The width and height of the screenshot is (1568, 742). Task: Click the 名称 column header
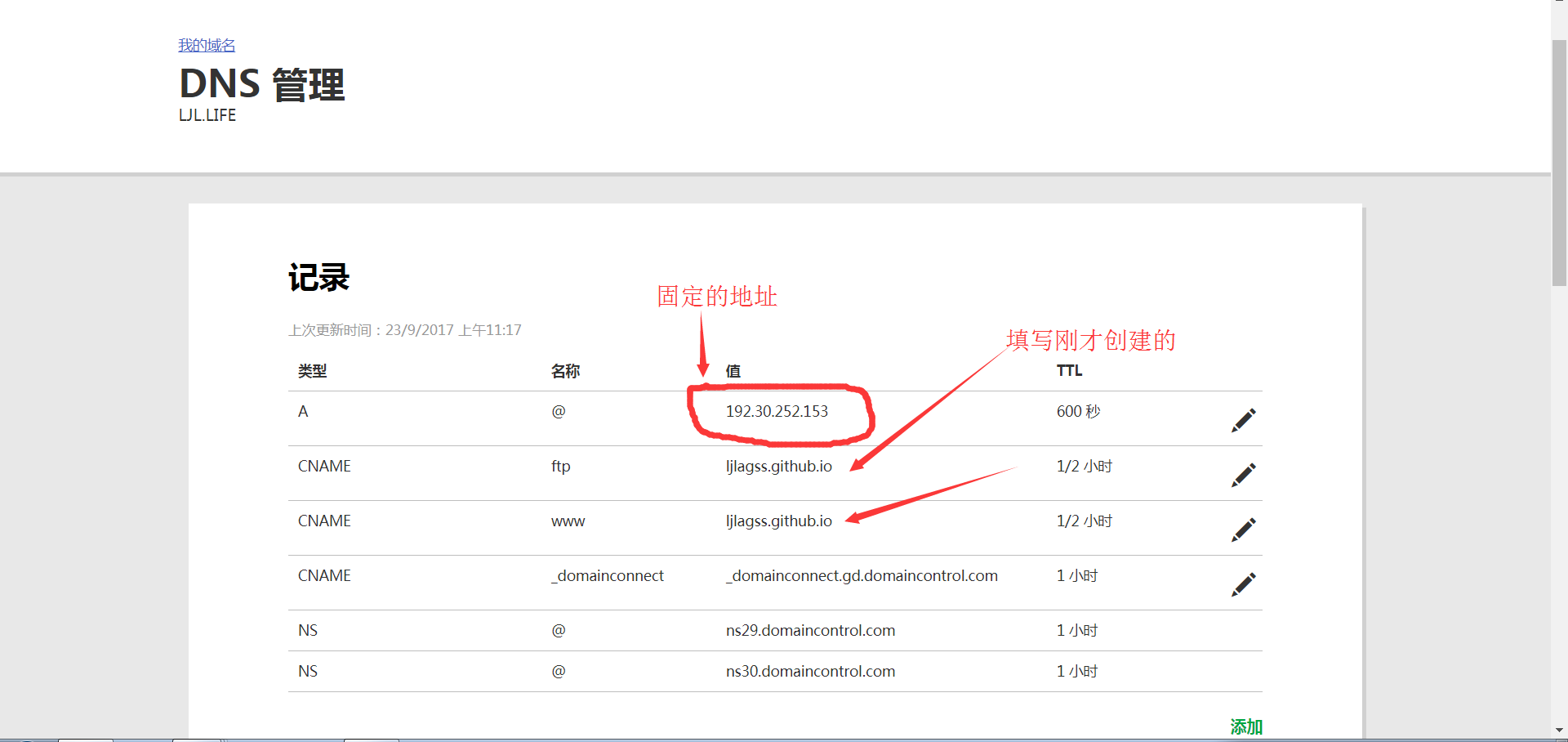[x=565, y=371]
